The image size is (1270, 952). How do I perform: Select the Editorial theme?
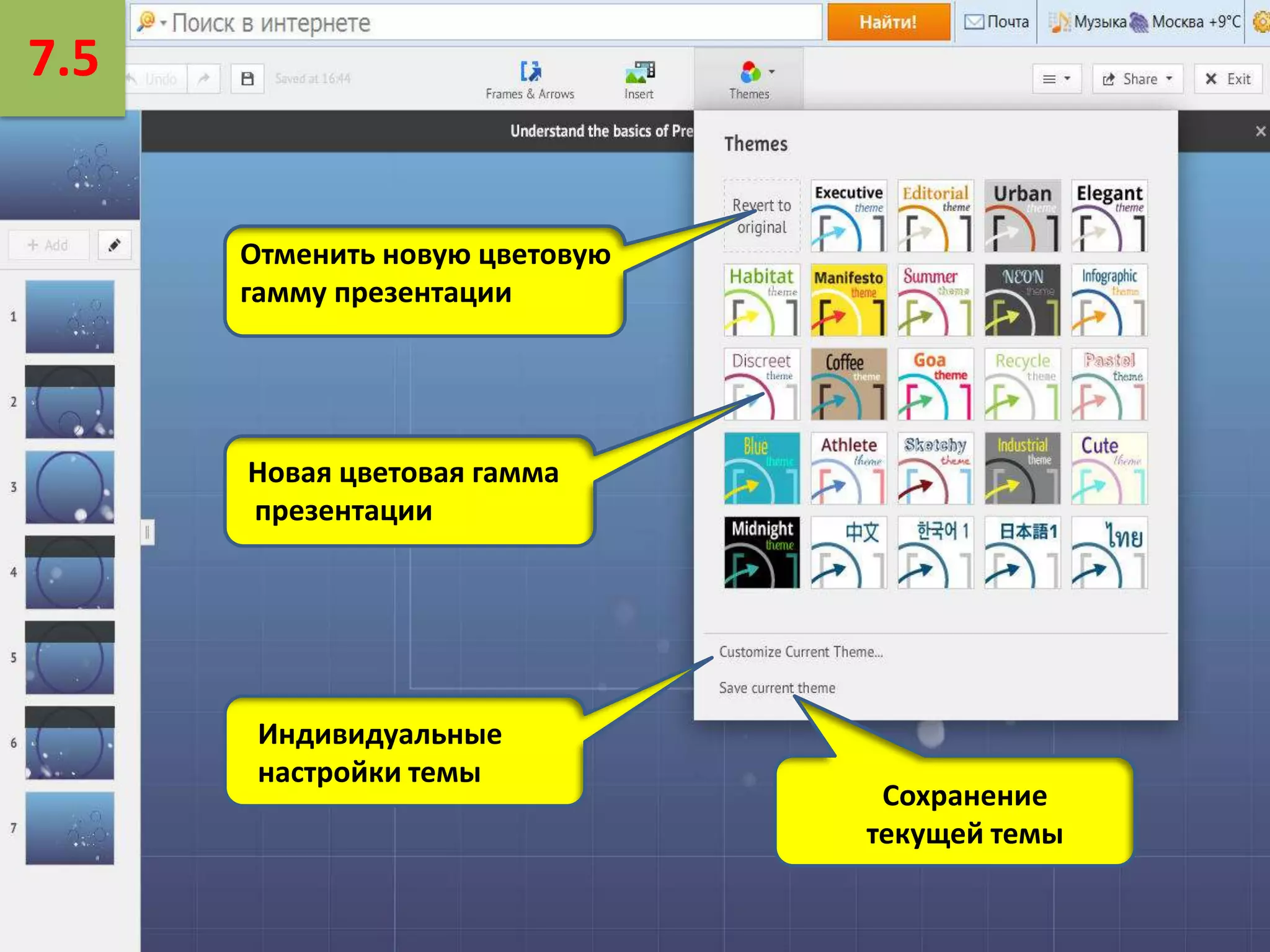(935, 216)
